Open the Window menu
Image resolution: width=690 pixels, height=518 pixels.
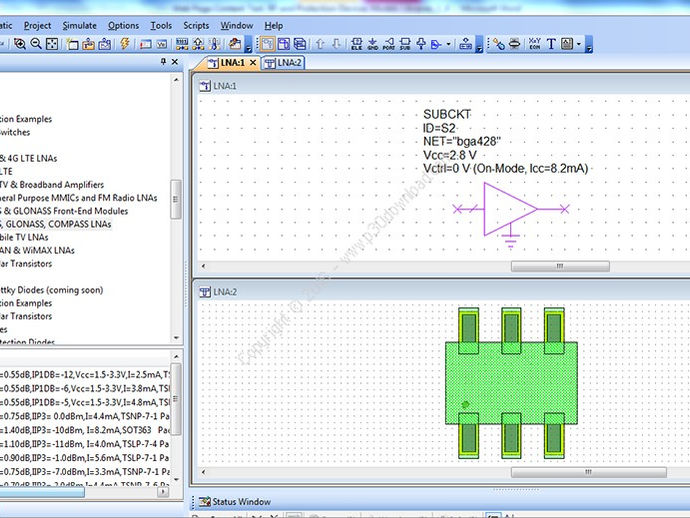(237, 26)
